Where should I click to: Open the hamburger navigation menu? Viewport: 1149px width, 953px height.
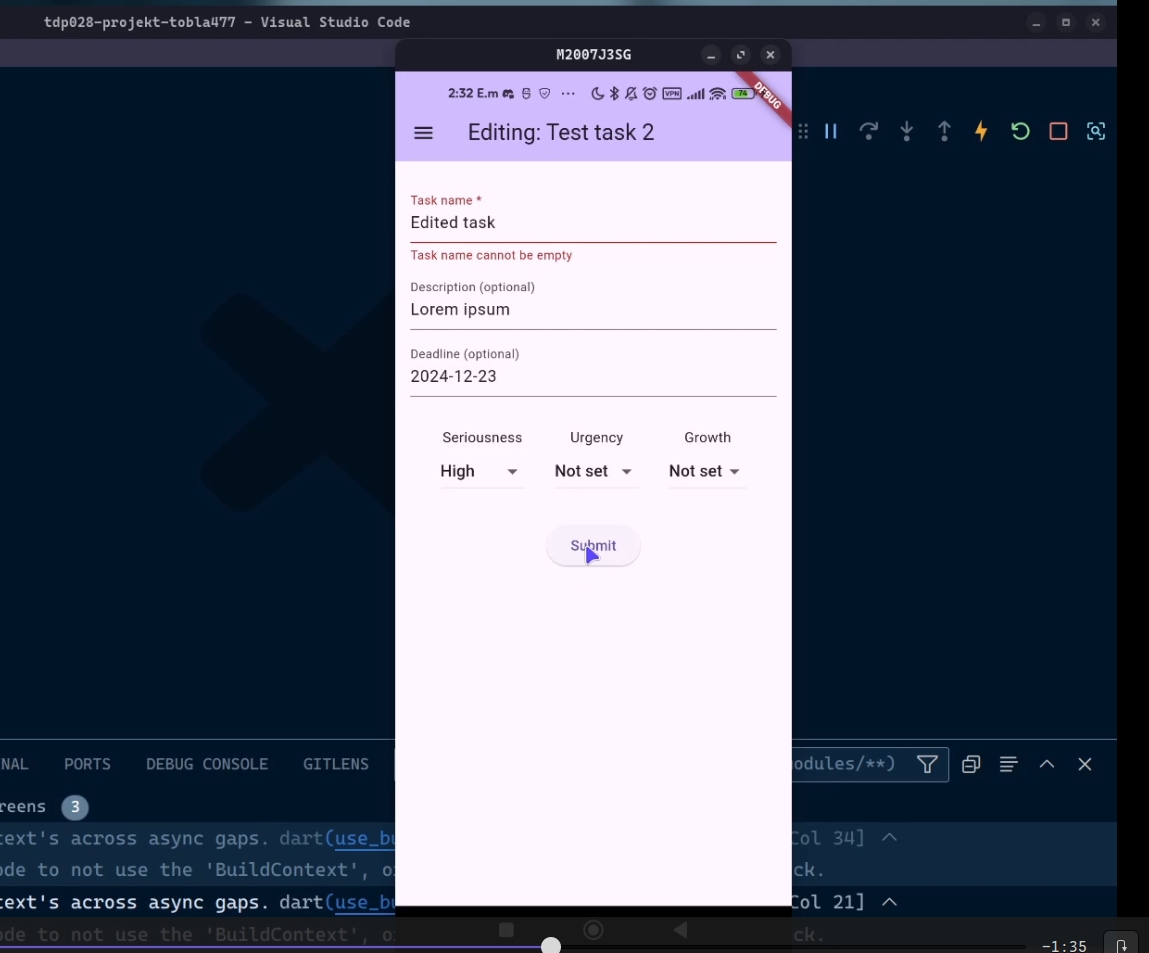[x=423, y=133]
